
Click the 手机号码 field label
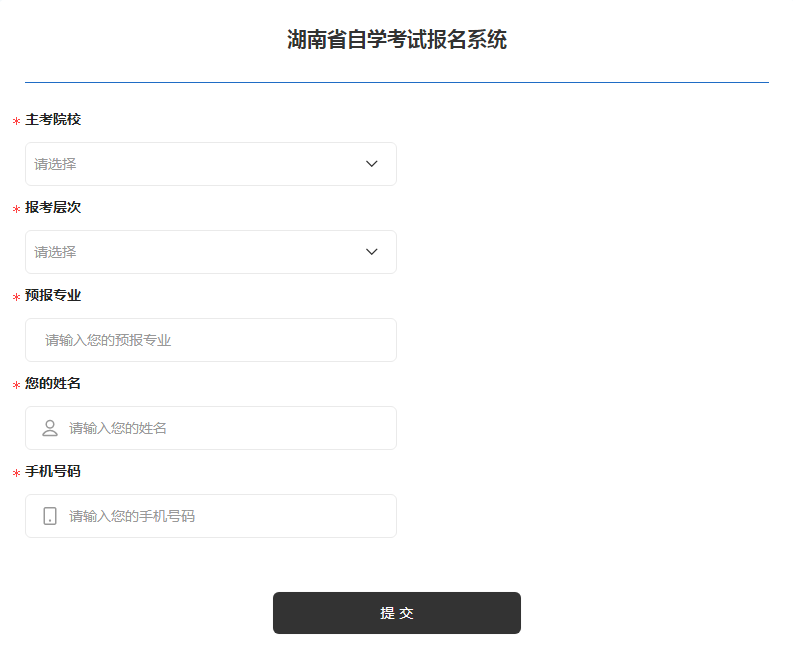point(53,472)
